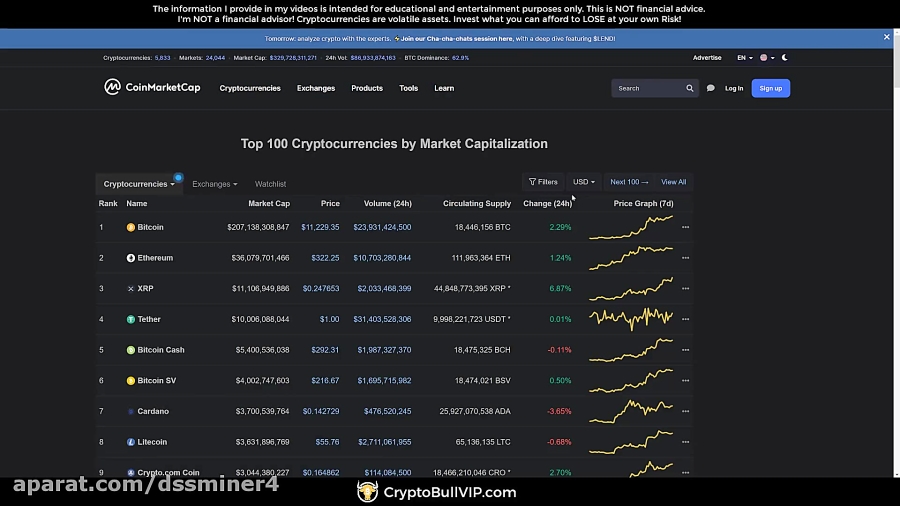Click the Sign up button
The width and height of the screenshot is (900, 506).
click(x=770, y=88)
